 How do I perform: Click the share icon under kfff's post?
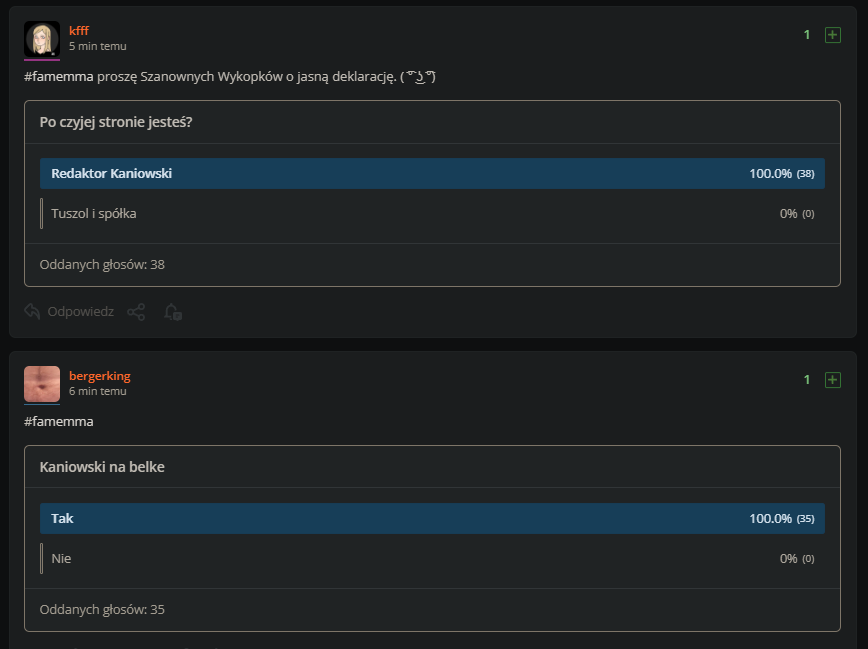point(136,312)
